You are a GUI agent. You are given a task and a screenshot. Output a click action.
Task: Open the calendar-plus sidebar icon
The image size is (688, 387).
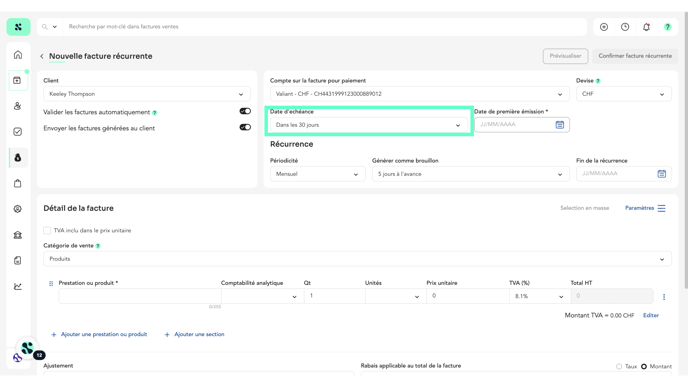tap(18, 80)
